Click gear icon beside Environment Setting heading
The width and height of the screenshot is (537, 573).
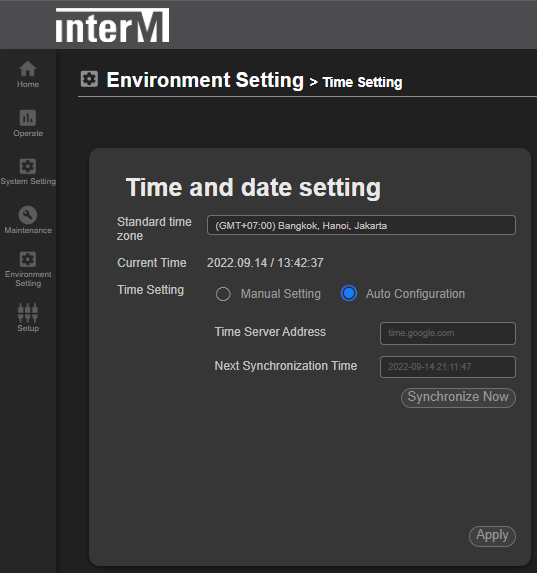pyautogui.click(x=89, y=79)
